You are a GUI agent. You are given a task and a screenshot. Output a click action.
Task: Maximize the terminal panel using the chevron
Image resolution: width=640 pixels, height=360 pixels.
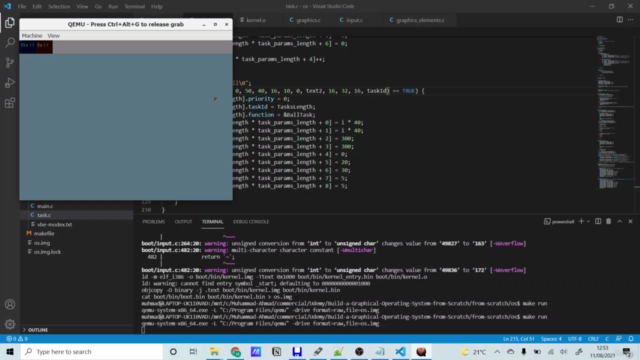tap(620, 222)
